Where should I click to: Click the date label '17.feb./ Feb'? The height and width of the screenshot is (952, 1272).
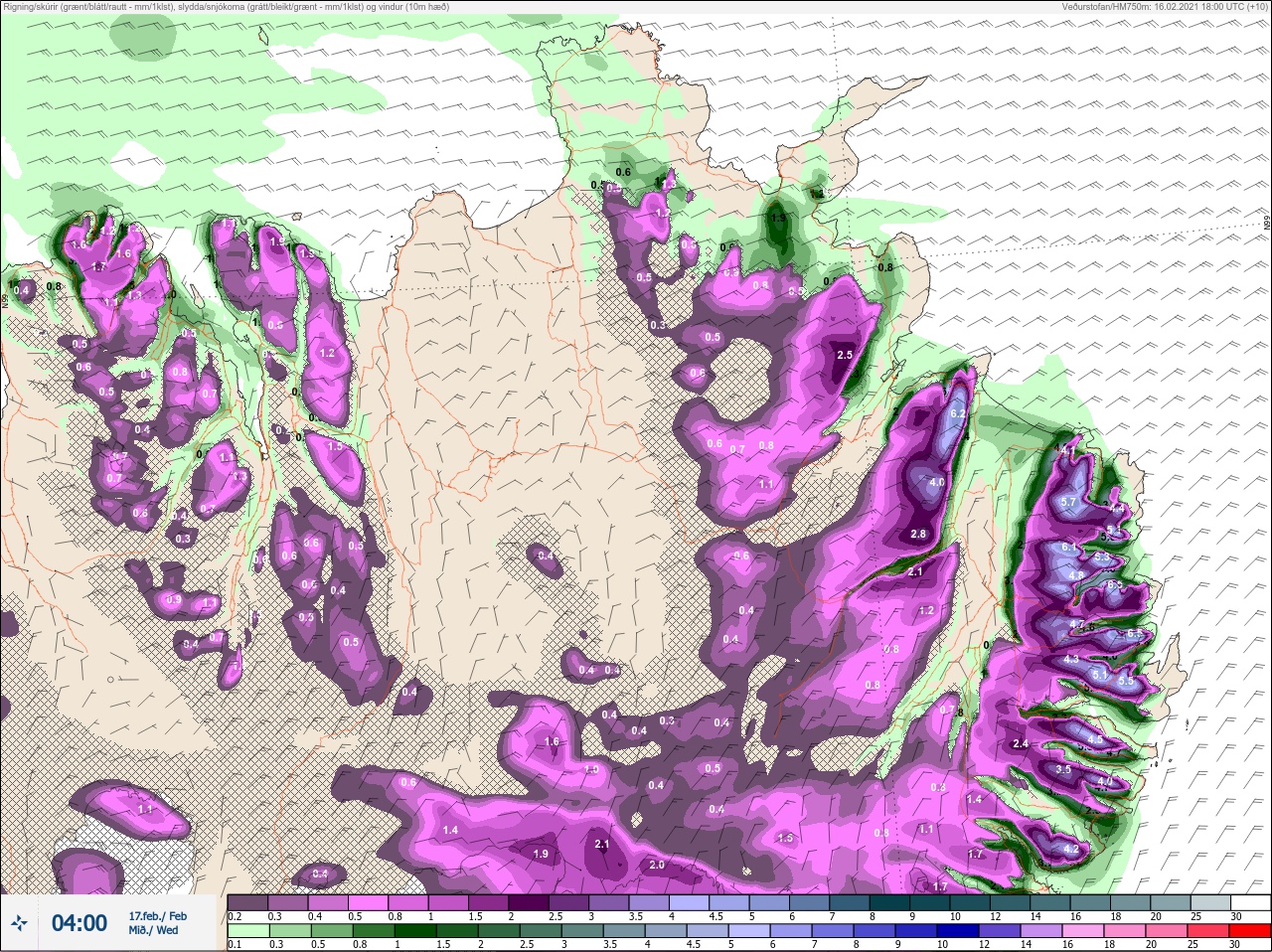point(158,915)
